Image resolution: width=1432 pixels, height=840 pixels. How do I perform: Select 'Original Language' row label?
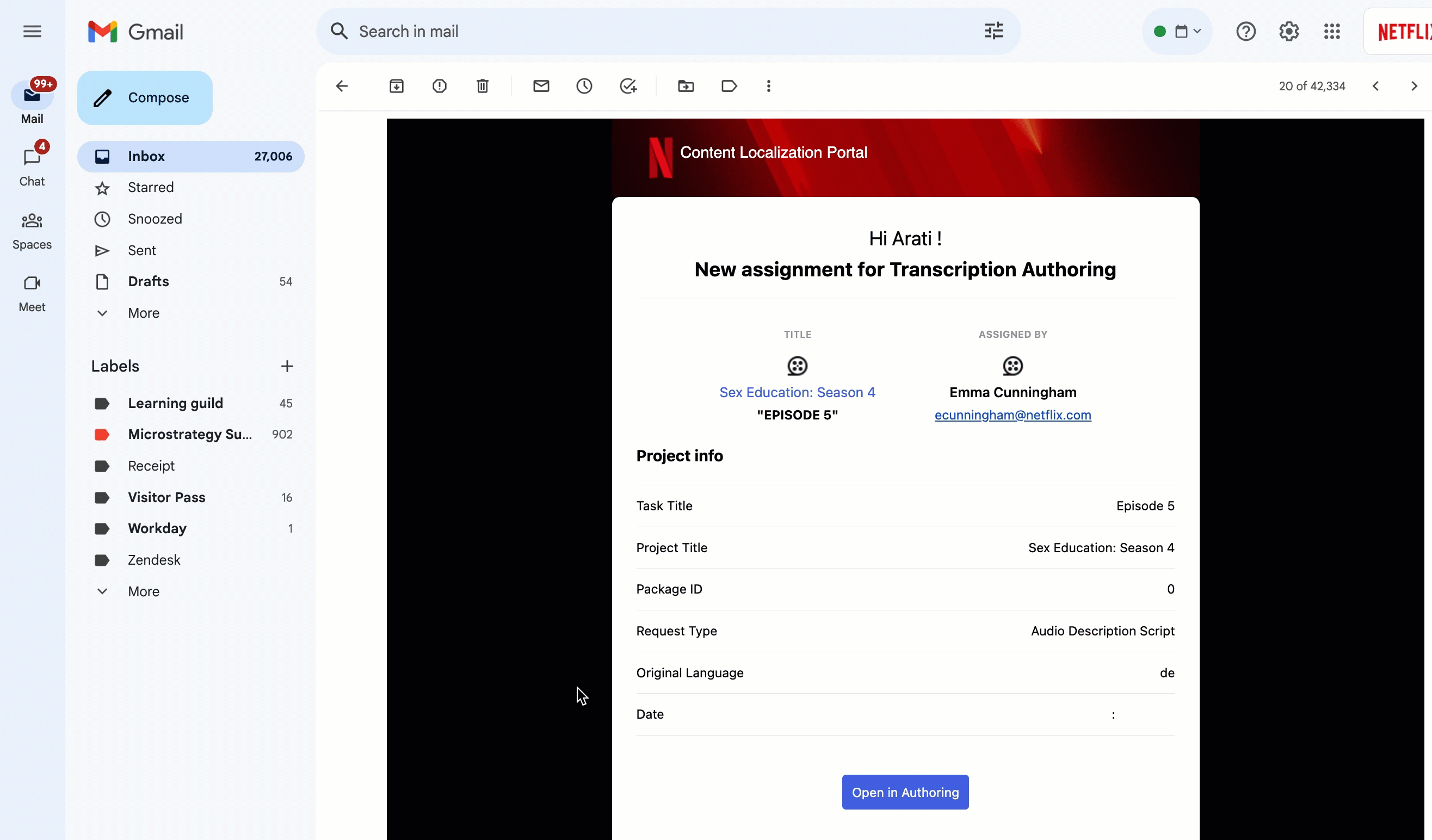click(689, 673)
